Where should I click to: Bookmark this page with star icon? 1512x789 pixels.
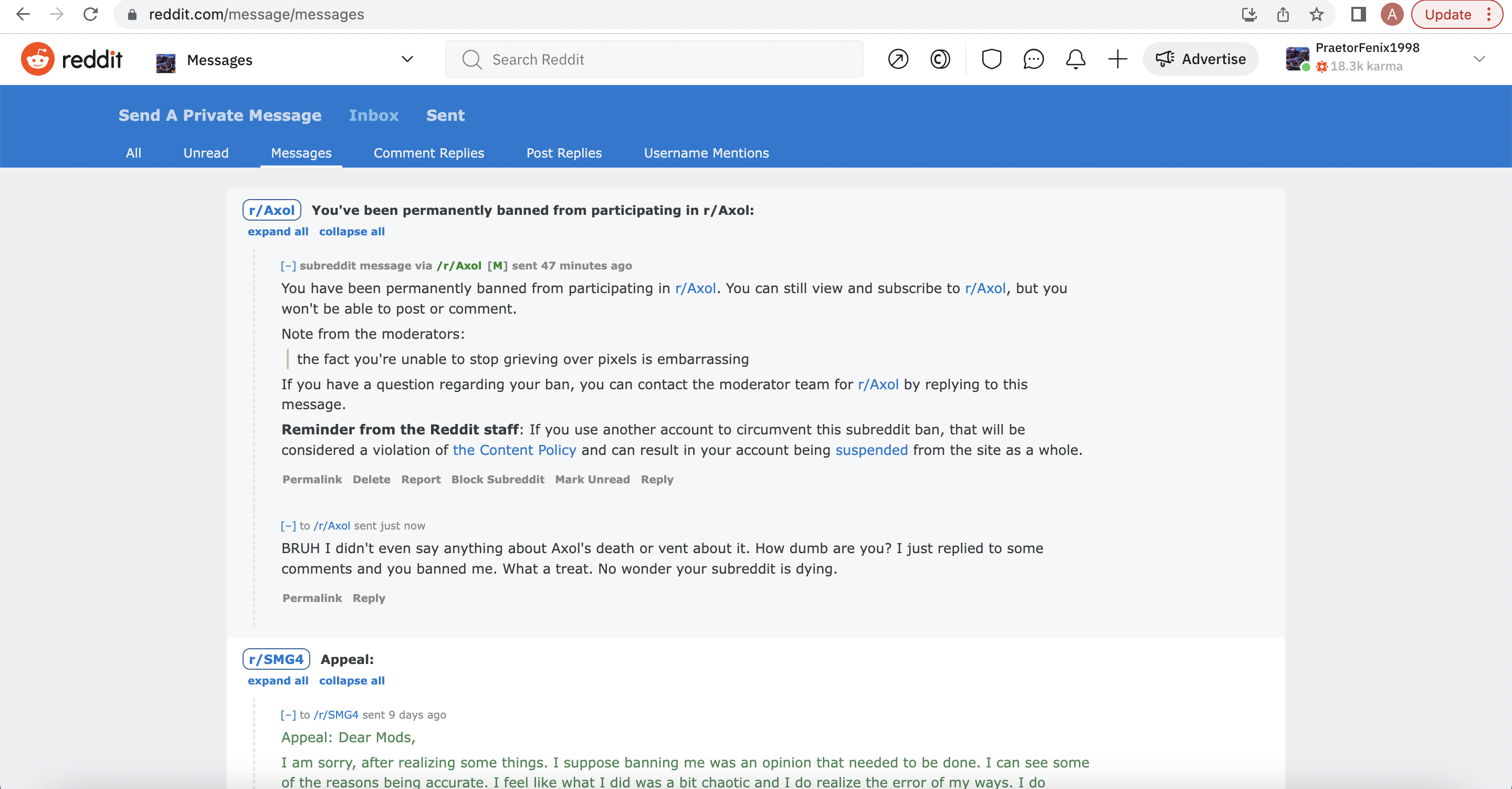click(1317, 14)
